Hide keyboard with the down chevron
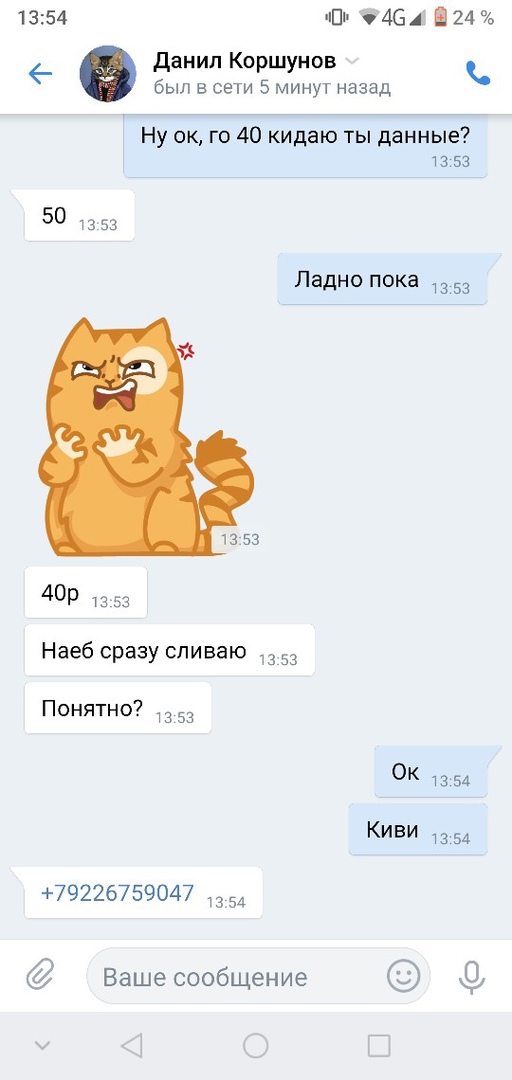The width and height of the screenshot is (512, 1080). coord(42,1046)
